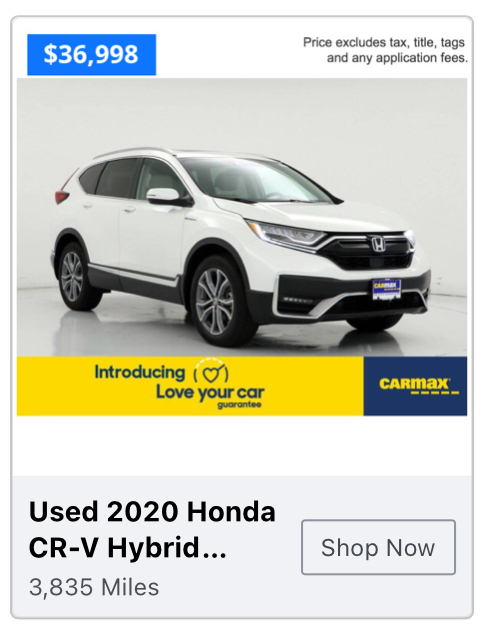Click the rear alloy wheel of the car
Viewport: 486px width, 644px height.
(74, 276)
